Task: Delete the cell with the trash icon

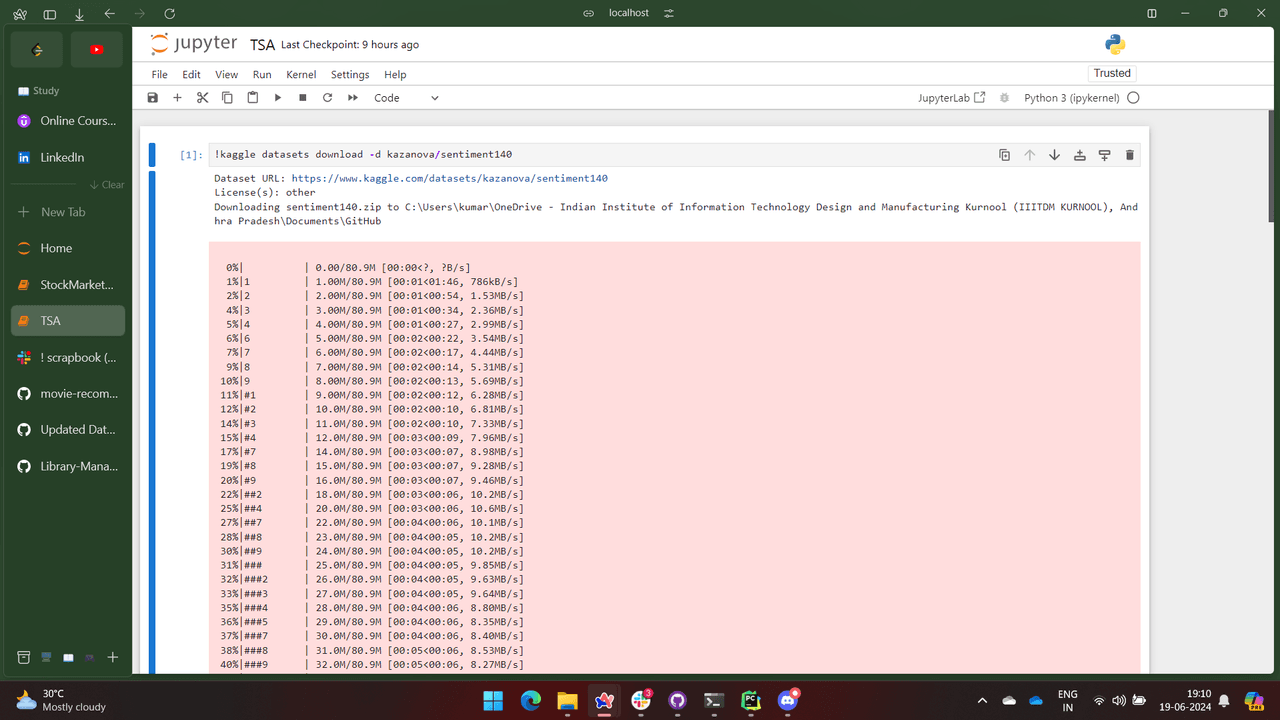Action: click(x=1130, y=155)
